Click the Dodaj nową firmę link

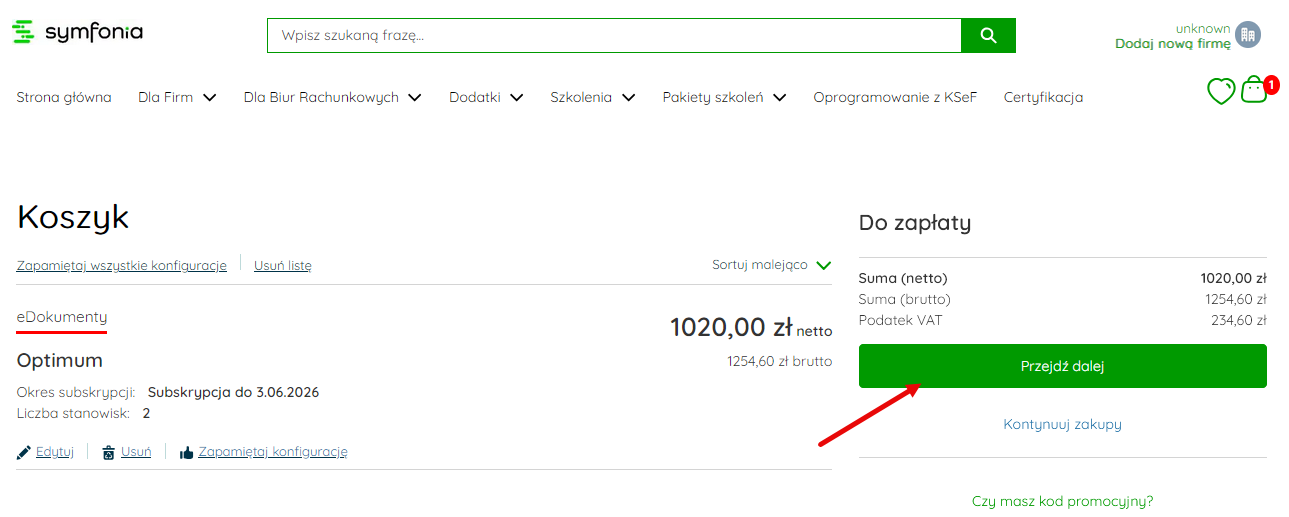coord(1173,44)
